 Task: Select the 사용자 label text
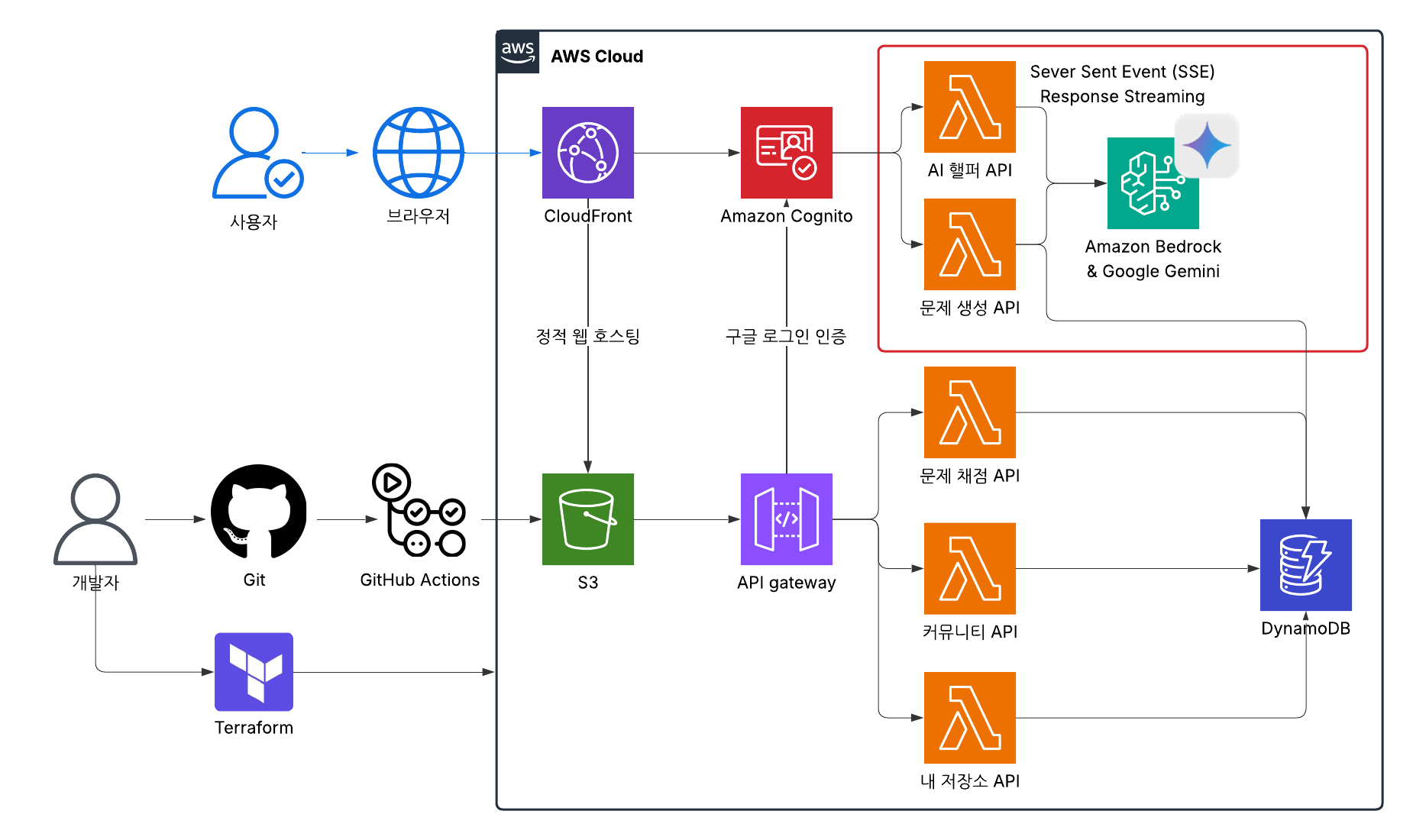(x=254, y=222)
